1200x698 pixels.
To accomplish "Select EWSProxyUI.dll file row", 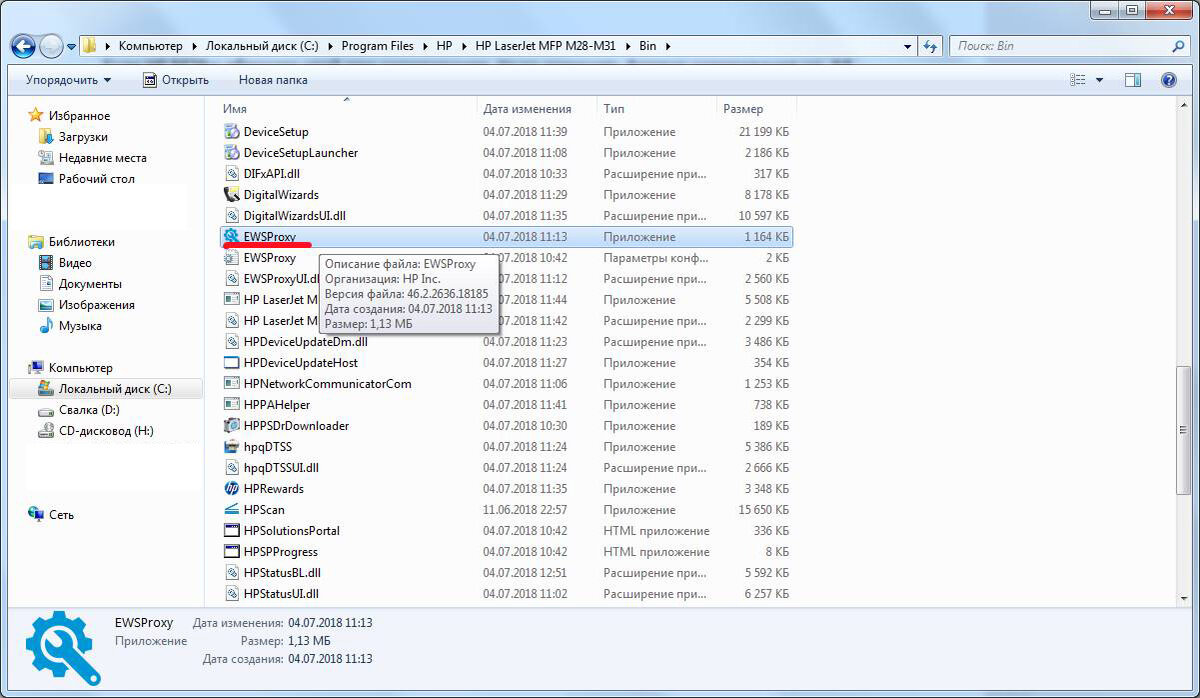I will [506, 279].
